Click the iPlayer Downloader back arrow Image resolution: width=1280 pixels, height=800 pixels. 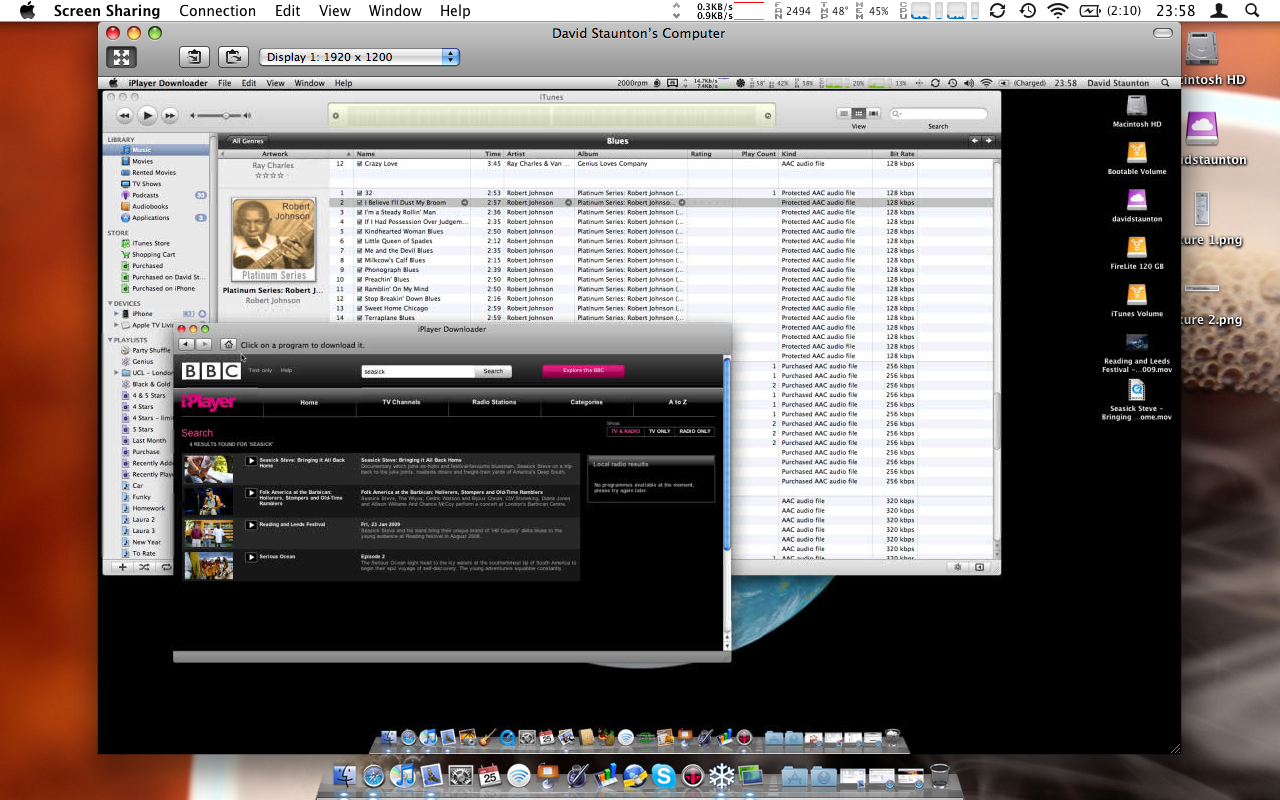click(x=186, y=344)
